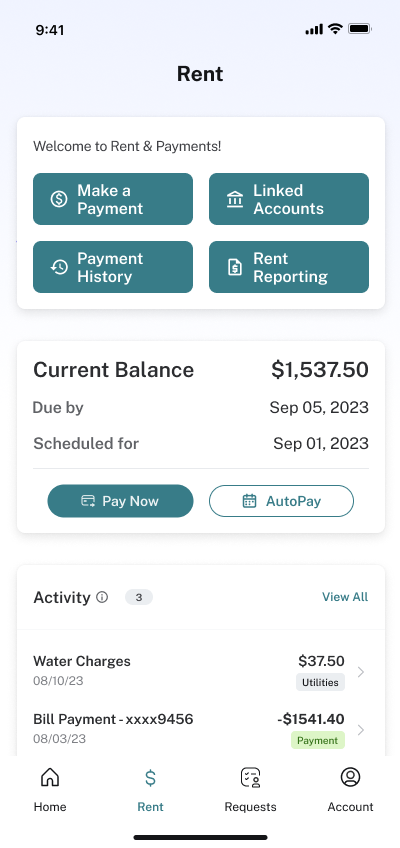This screenshot has width=400, height=848.
Task: Tap the green Payment tag badge
Action: coord(317,740)
